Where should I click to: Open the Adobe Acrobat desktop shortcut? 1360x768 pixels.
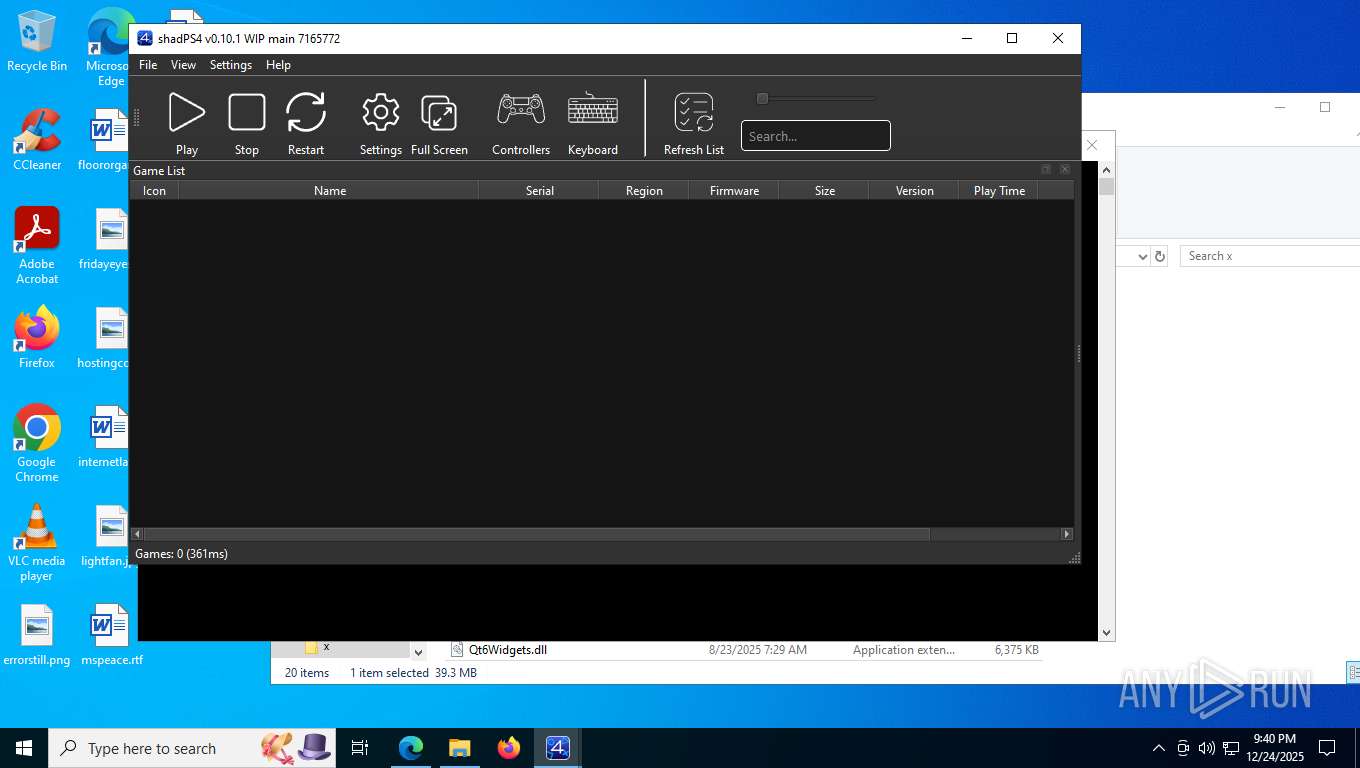[x=37, y=246]
